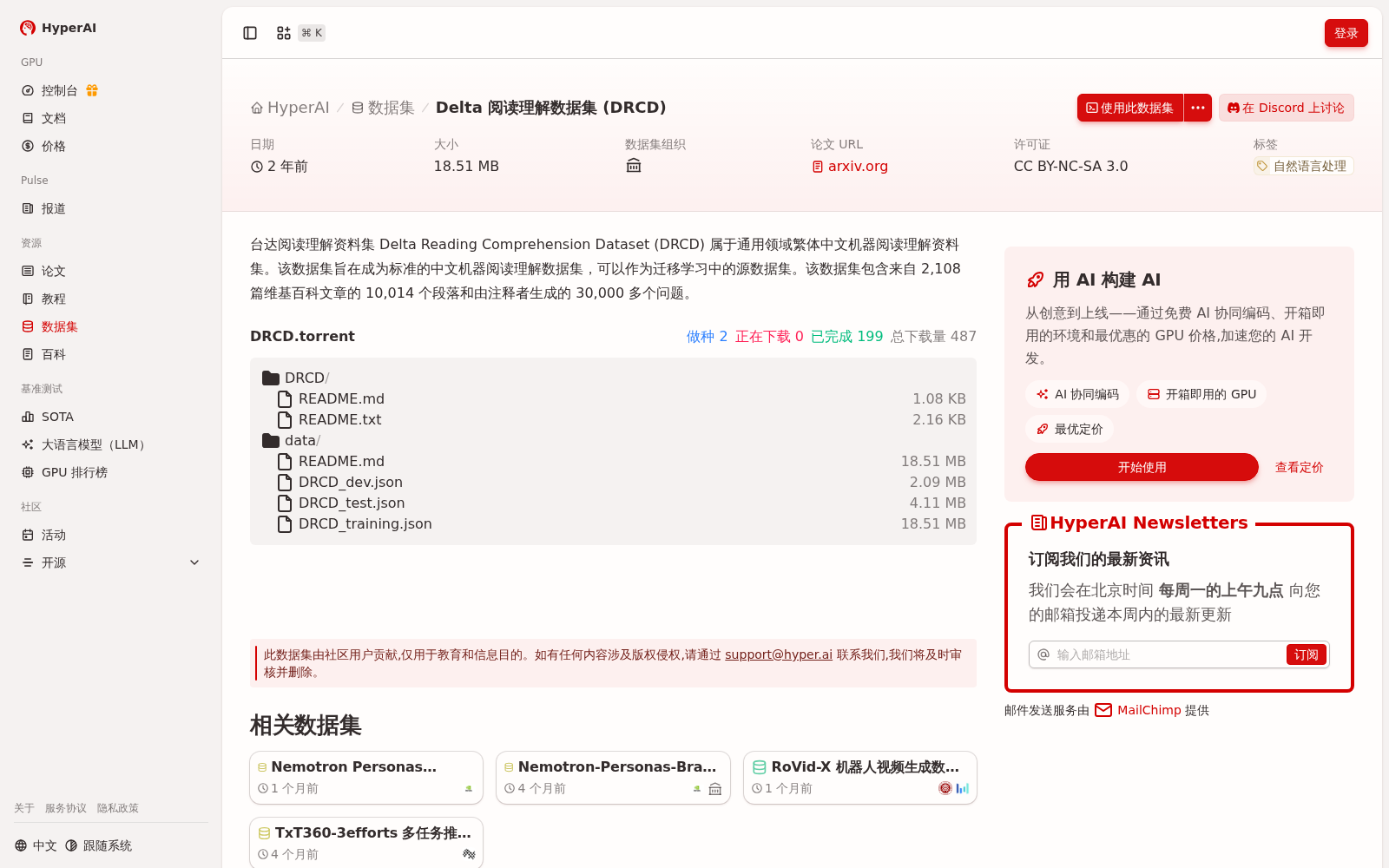Image resolution: width=1389 pixels, height=868 pixels.
Task: Focus the 输入邮箱地址 email field
Action: [x=1168, y=654]
